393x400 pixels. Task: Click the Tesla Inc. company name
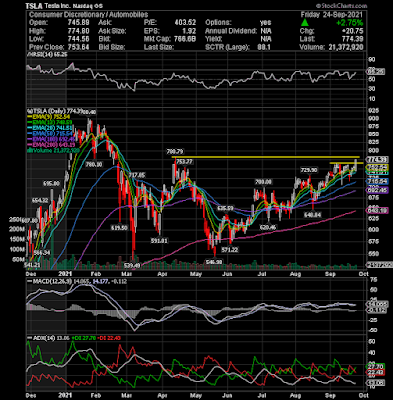point(57,6)
